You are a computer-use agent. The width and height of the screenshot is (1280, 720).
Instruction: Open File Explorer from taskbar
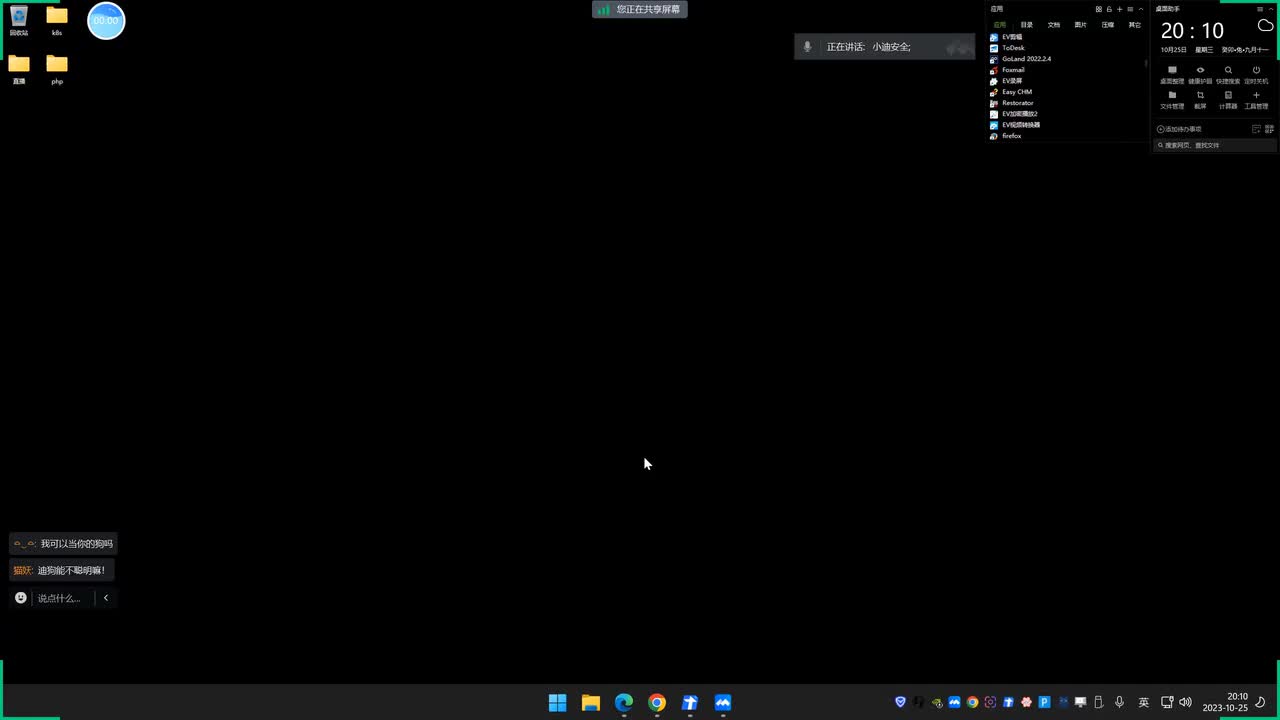(x=591, y=703)
